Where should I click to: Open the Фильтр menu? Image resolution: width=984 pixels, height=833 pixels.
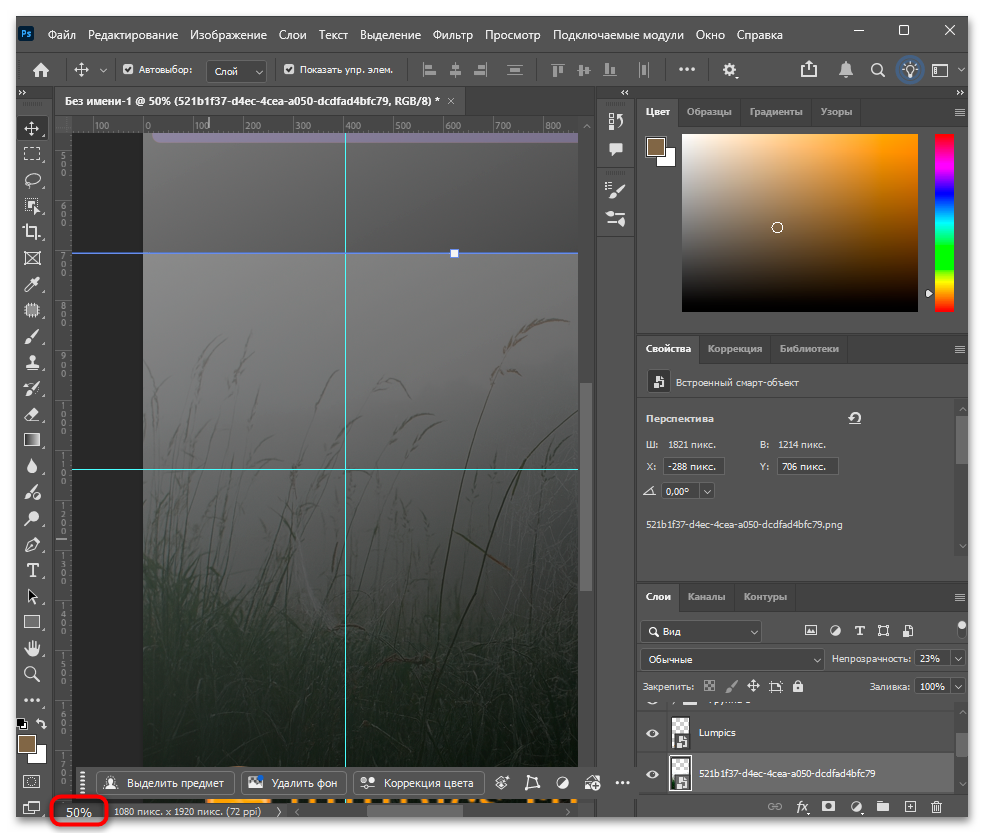452,35
